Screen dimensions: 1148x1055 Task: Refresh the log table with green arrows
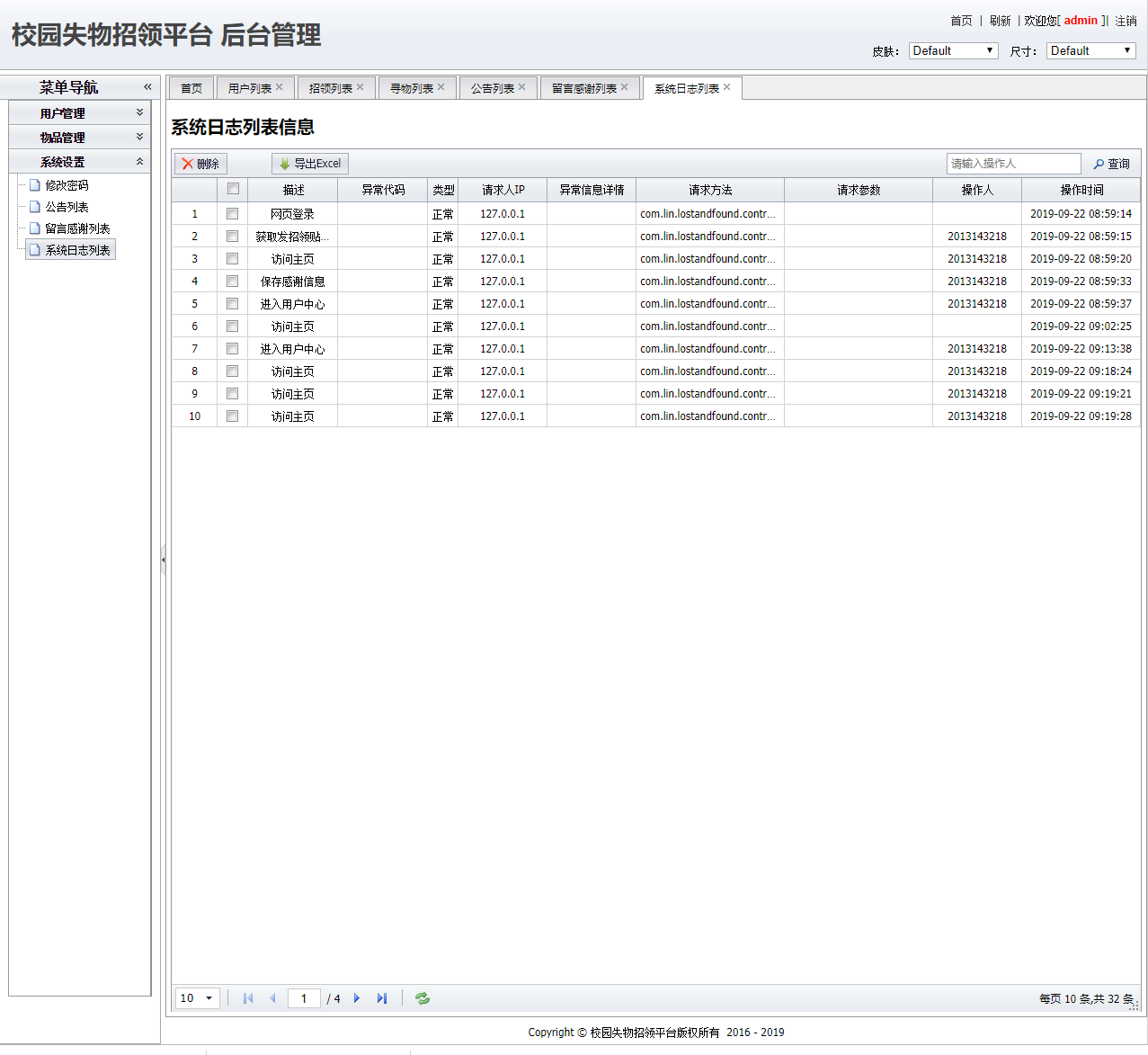click(x=423, y=998)
